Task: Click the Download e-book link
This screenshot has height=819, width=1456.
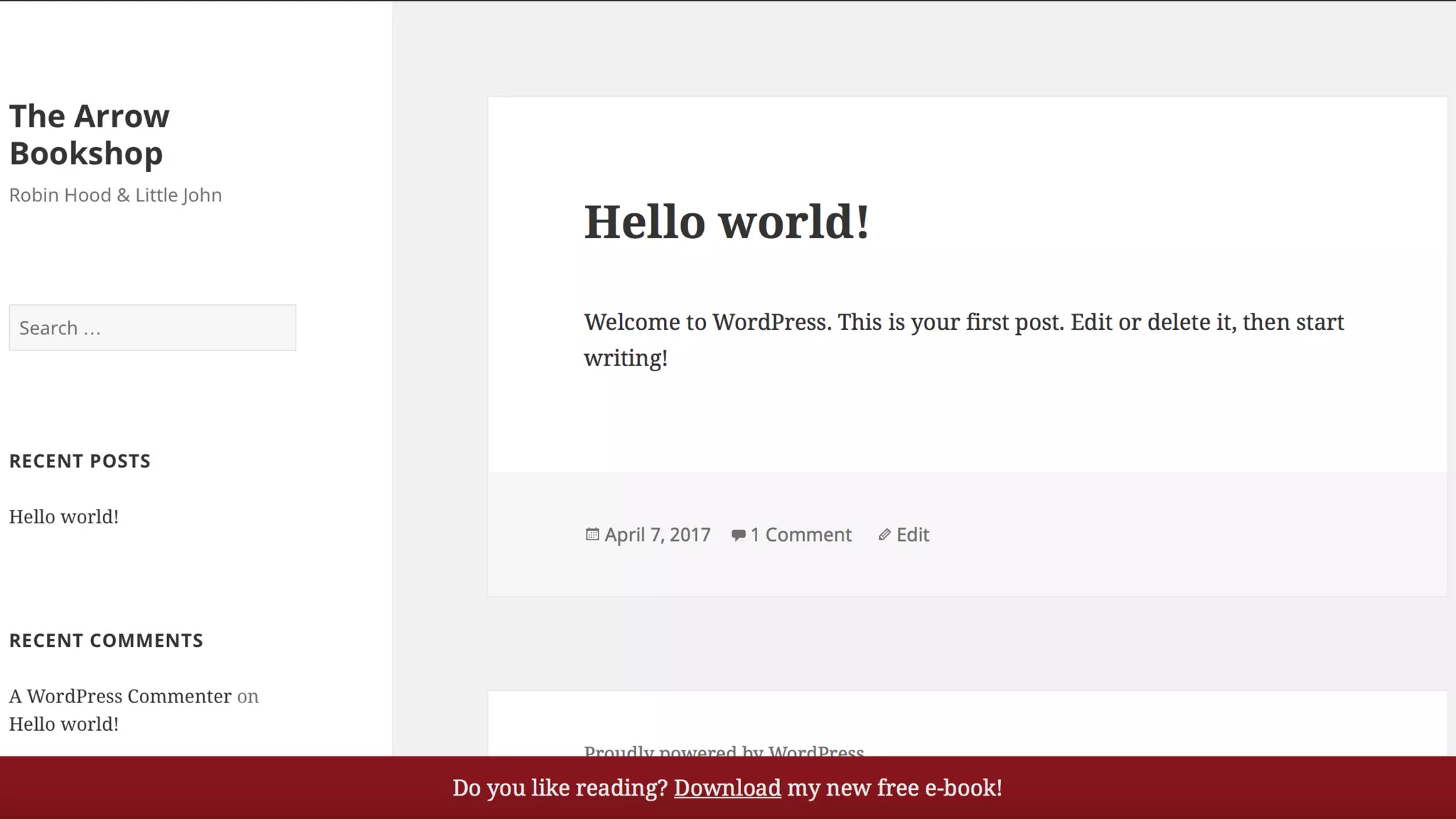Action: click(727, 788)
